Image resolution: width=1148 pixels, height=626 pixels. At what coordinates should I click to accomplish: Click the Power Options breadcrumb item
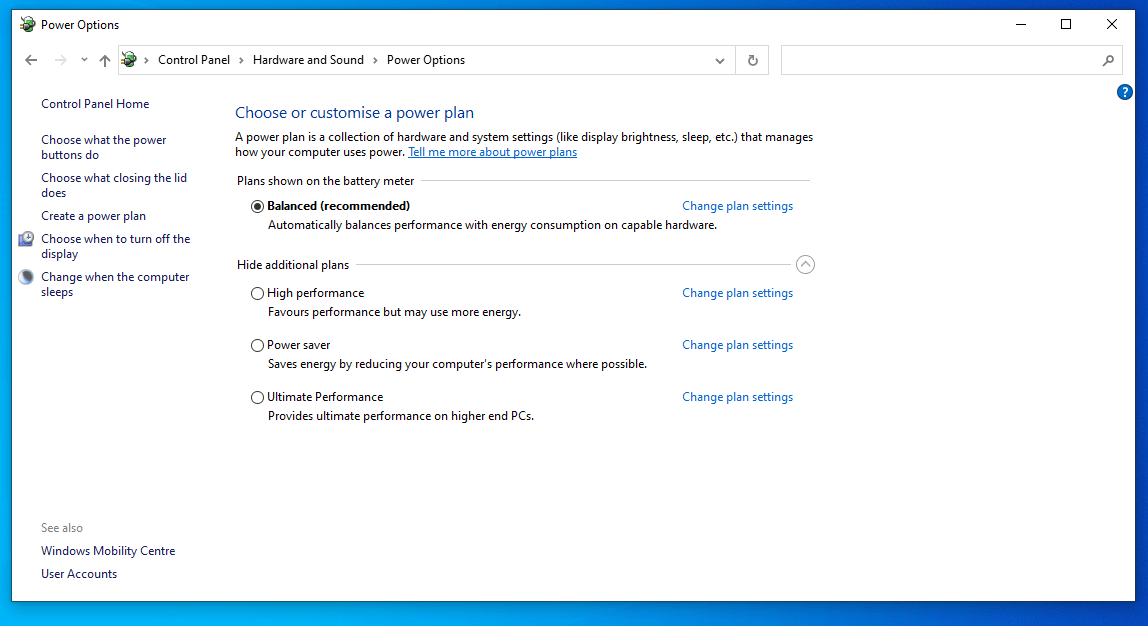point(425,60)
